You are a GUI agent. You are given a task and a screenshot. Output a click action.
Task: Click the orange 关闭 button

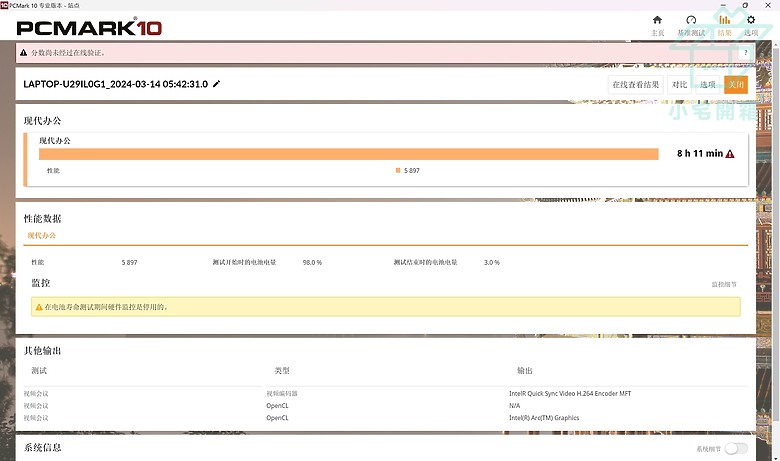pos(736,85)
